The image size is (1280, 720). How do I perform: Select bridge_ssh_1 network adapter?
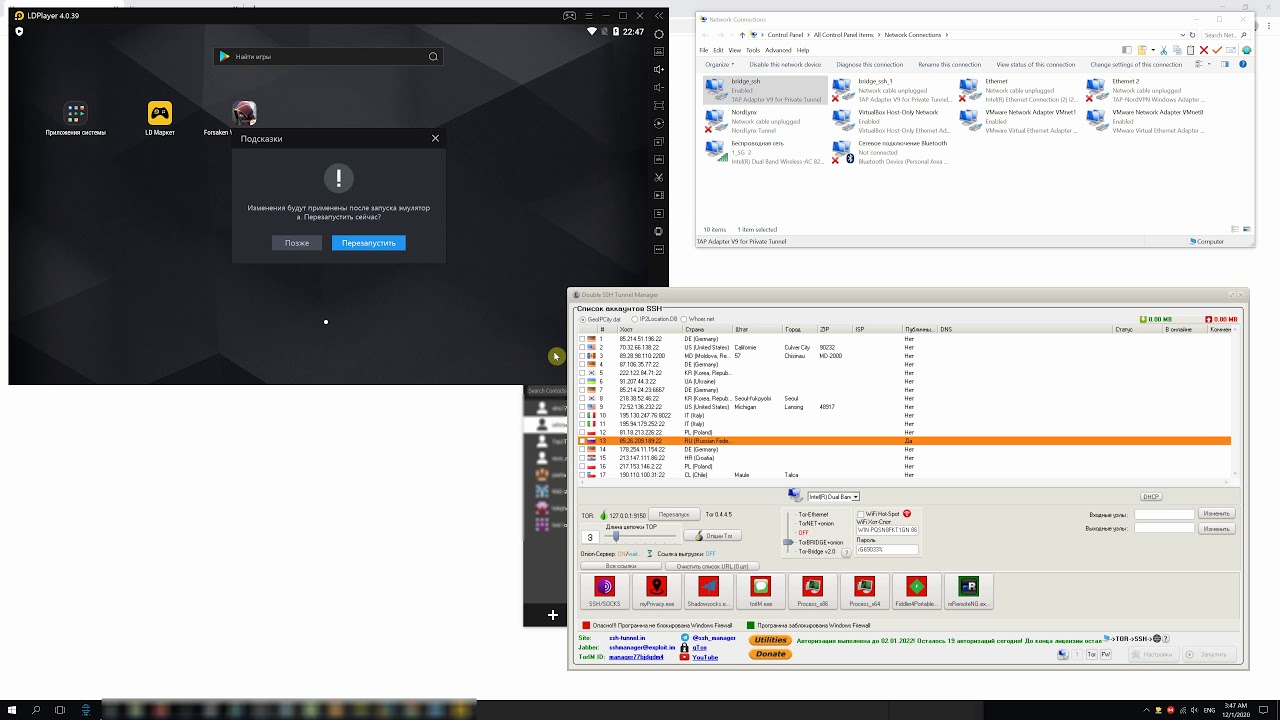pos(893,90)
